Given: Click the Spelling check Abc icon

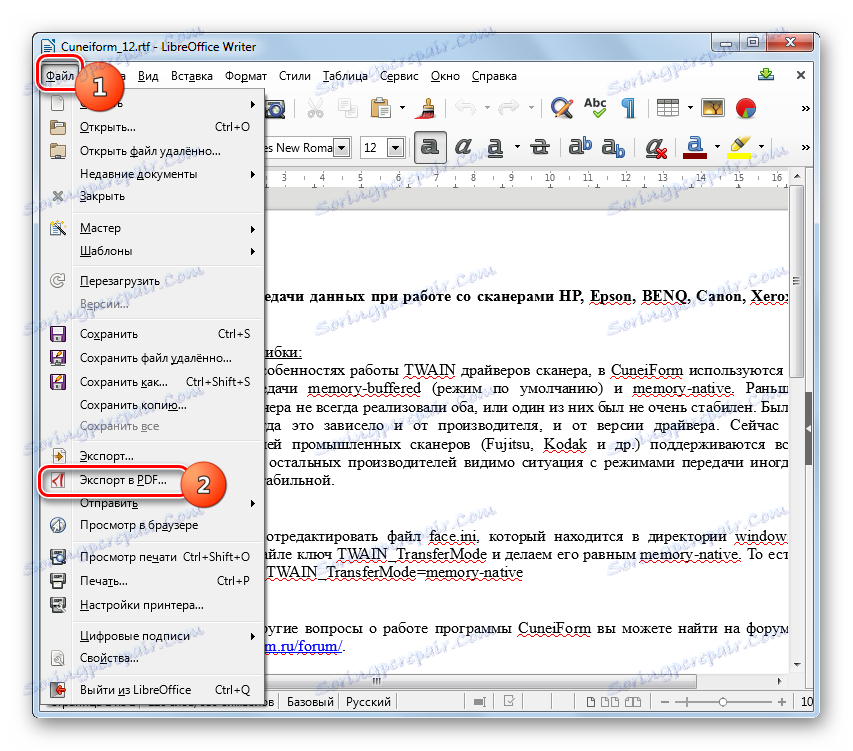Looking at the screenshot, I should pos(595,108).
